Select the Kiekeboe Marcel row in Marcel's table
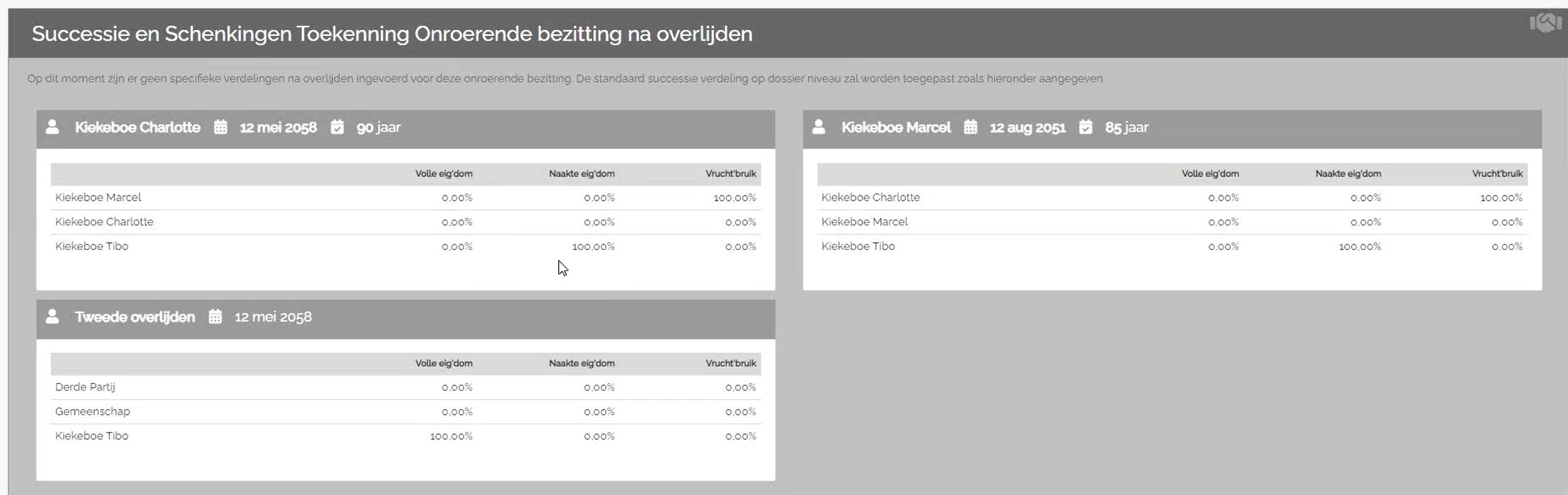The image size is (1568, 495). tap(1172, 222)
